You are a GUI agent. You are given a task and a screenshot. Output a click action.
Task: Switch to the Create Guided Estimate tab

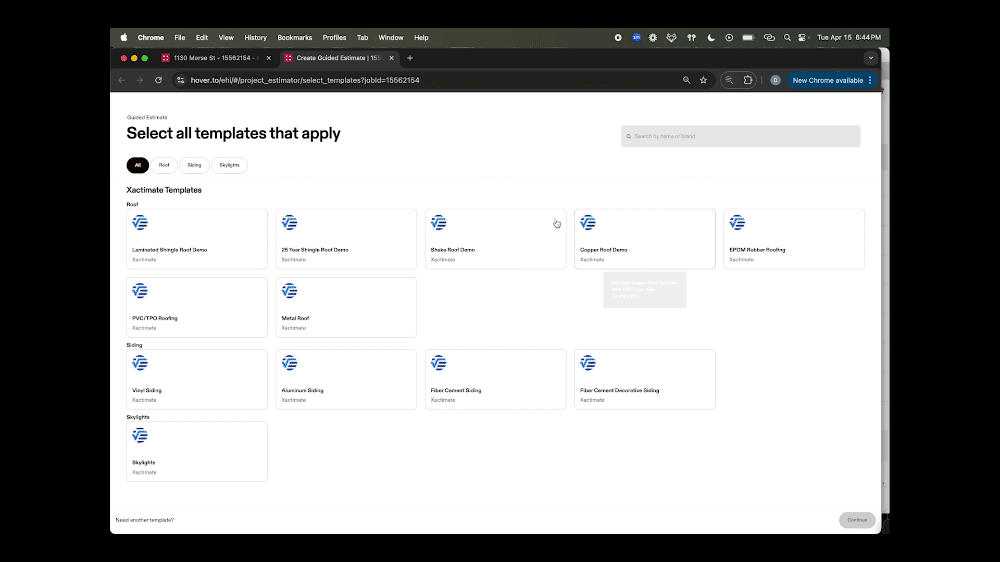tap(339, 58)
